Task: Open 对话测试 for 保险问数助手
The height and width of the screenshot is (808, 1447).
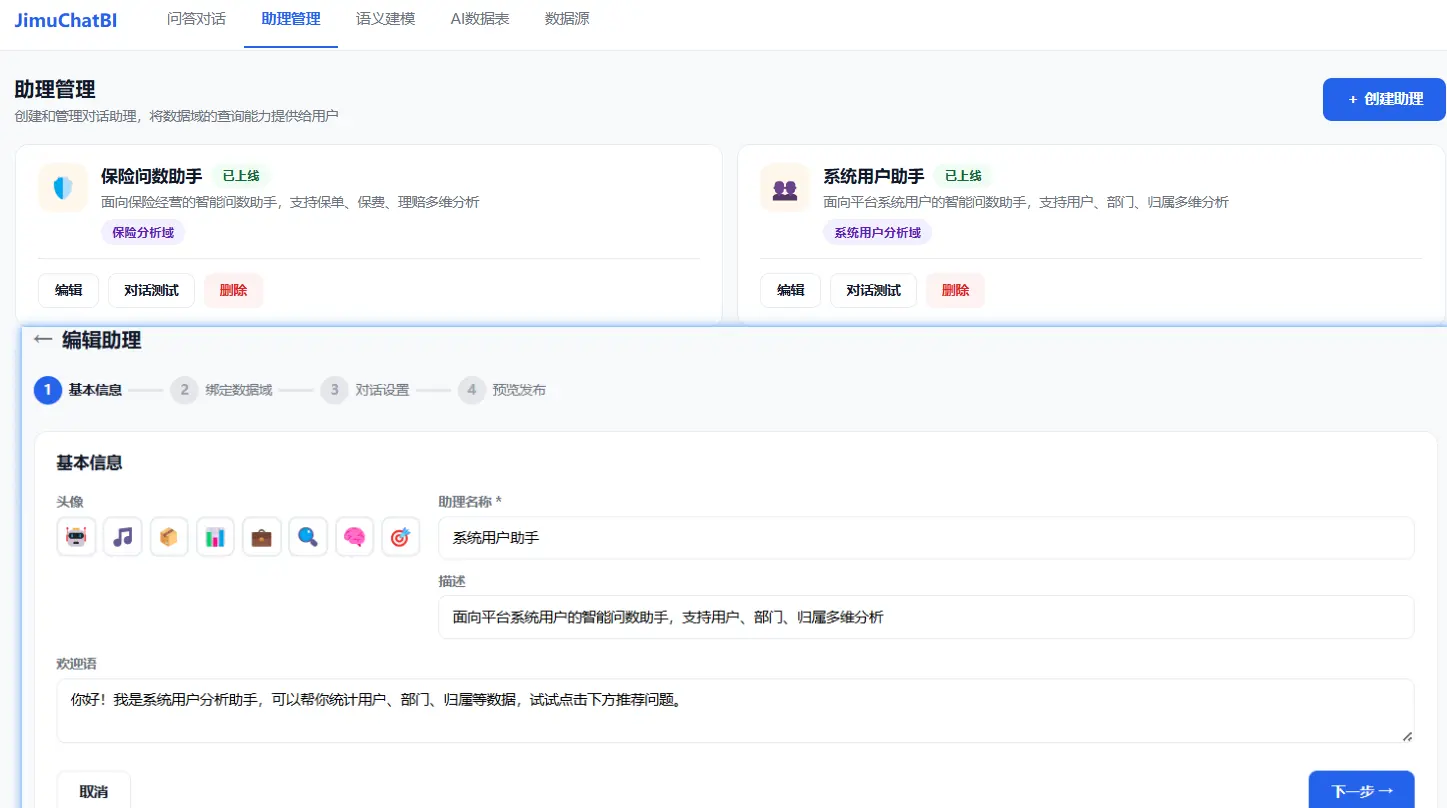Action: tap(151, 290)
